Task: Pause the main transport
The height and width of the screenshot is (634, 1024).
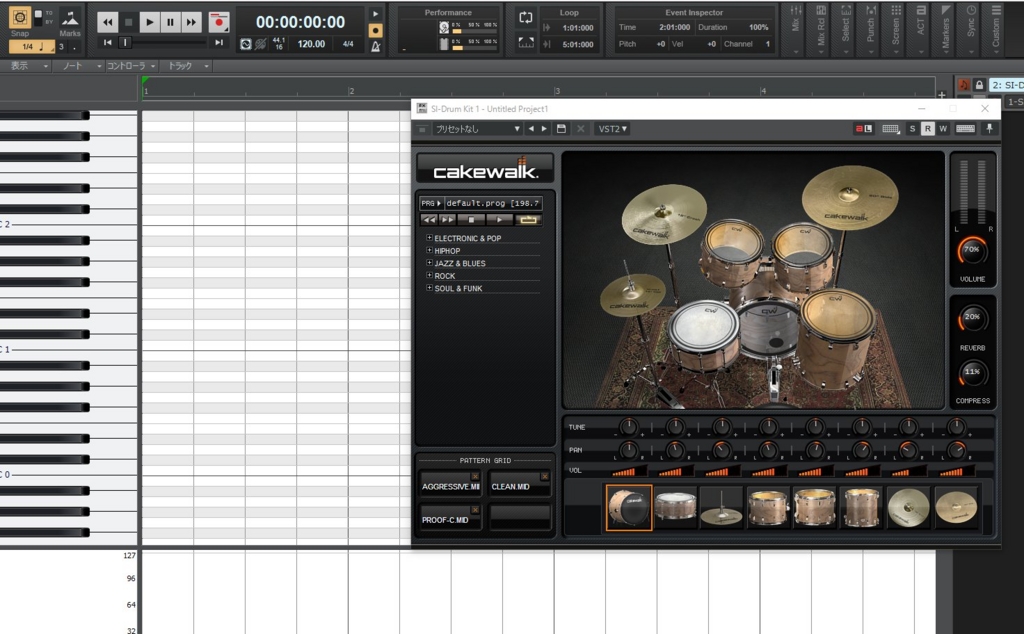Action: click(x=170, y=22)
